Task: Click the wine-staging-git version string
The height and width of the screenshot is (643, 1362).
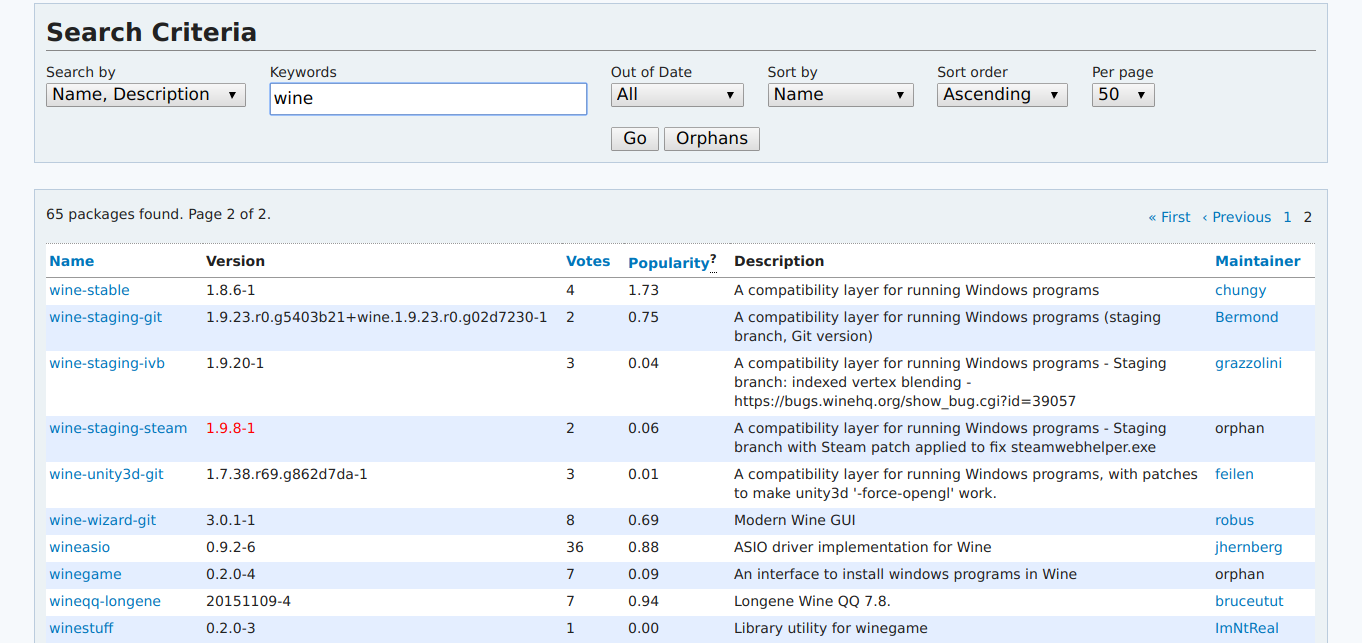Action: click(377, 317)
